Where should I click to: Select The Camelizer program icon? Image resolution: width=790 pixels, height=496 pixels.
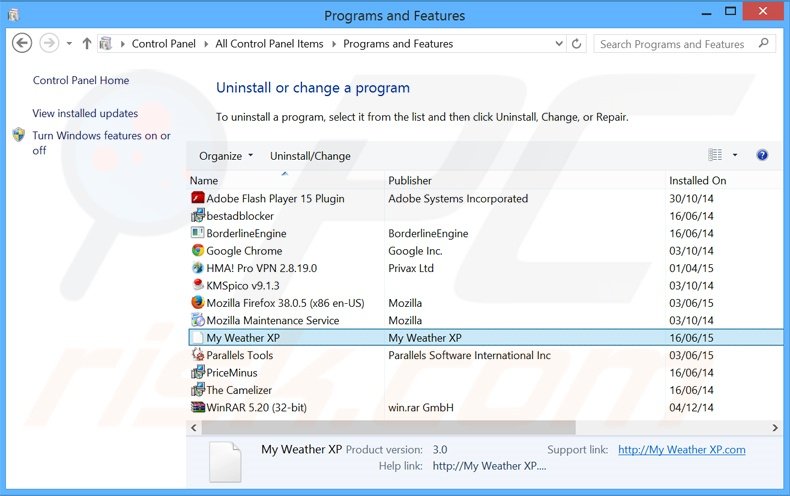(x=198, y=389)
